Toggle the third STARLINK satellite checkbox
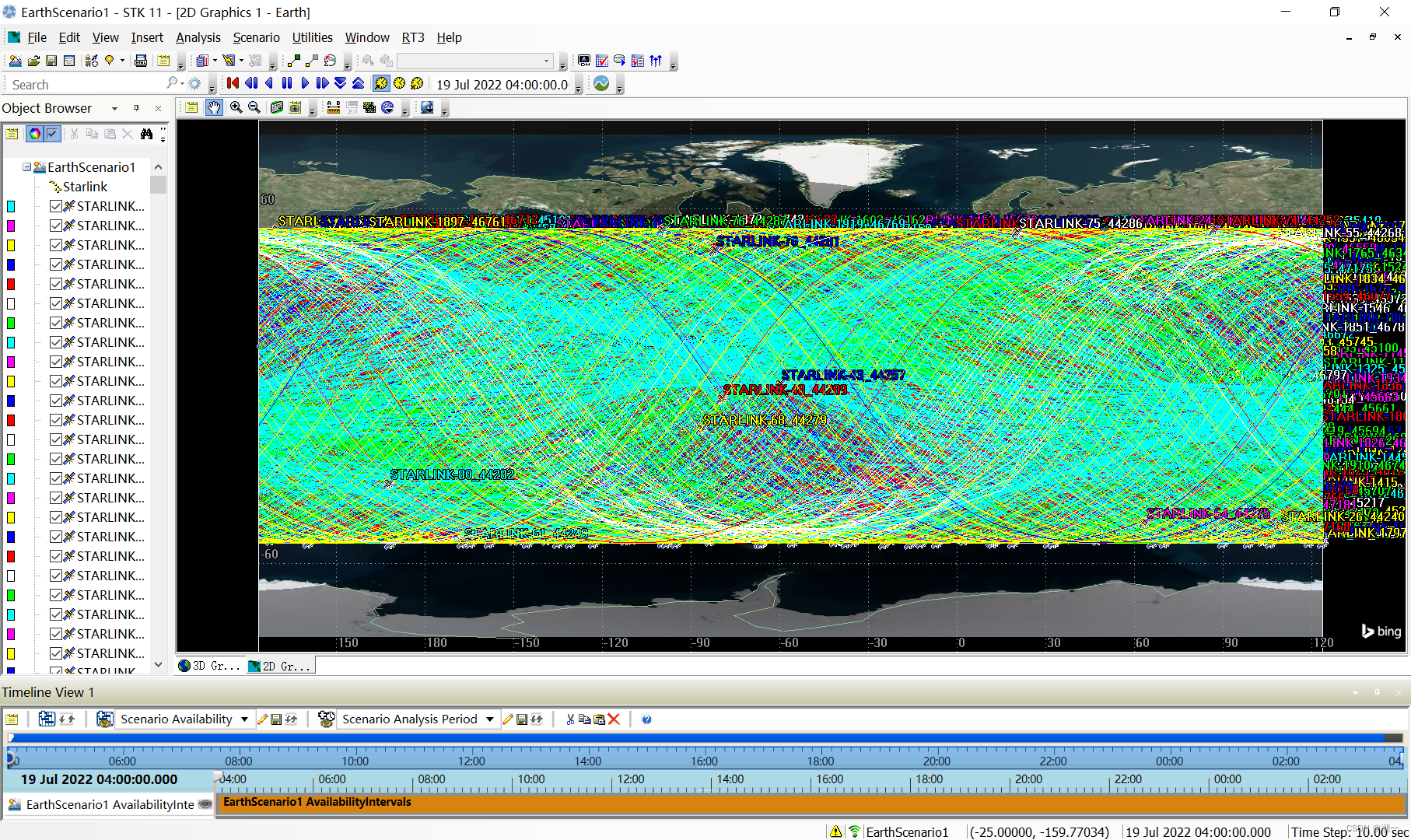1411x840 pixels. pos(56,245)
